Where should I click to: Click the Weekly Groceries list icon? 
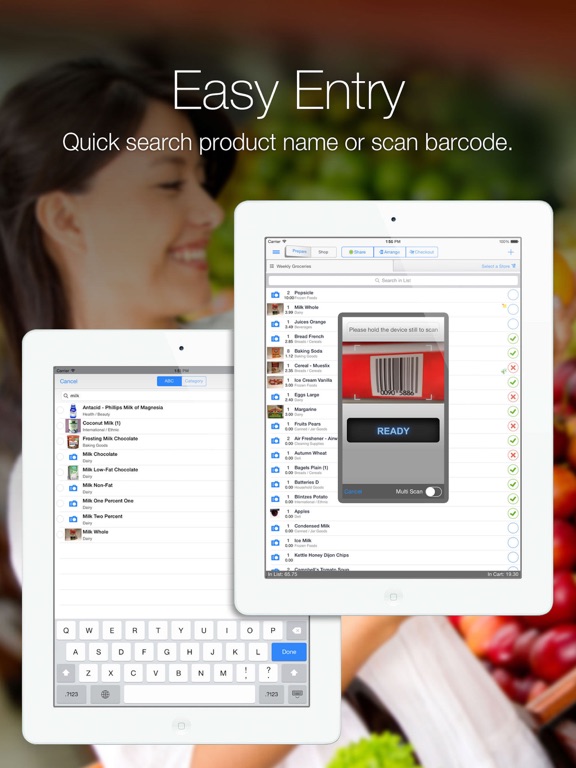tap(272, 266)
